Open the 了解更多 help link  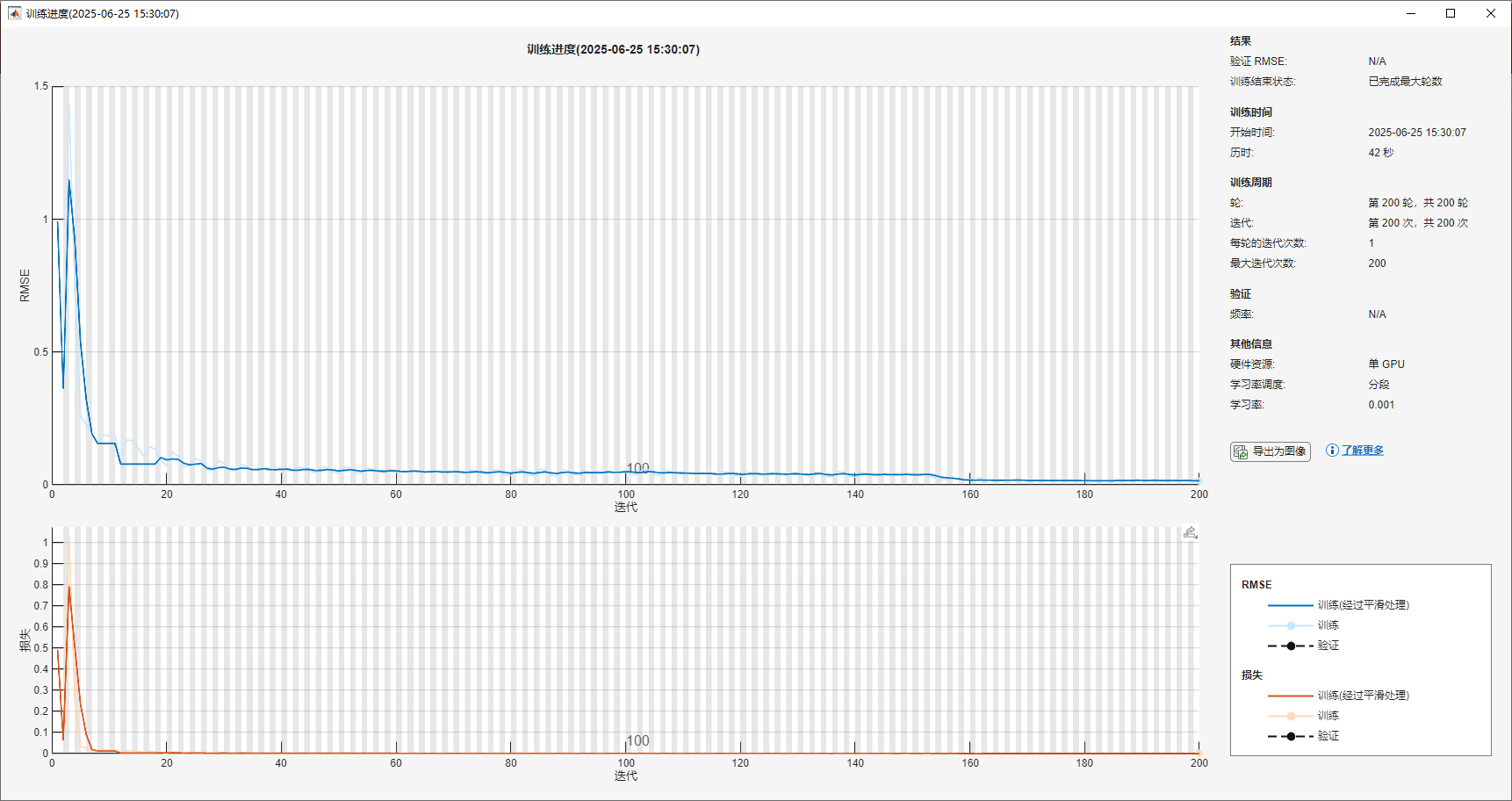click(1363, 451)
